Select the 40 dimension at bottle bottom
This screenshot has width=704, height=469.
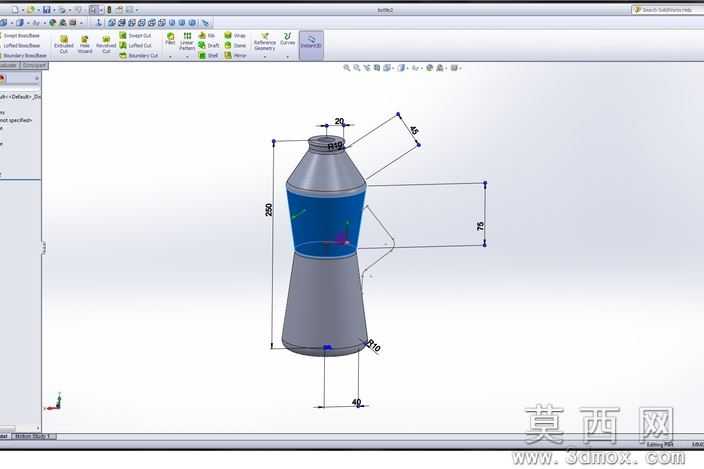[x=356, y=402]
